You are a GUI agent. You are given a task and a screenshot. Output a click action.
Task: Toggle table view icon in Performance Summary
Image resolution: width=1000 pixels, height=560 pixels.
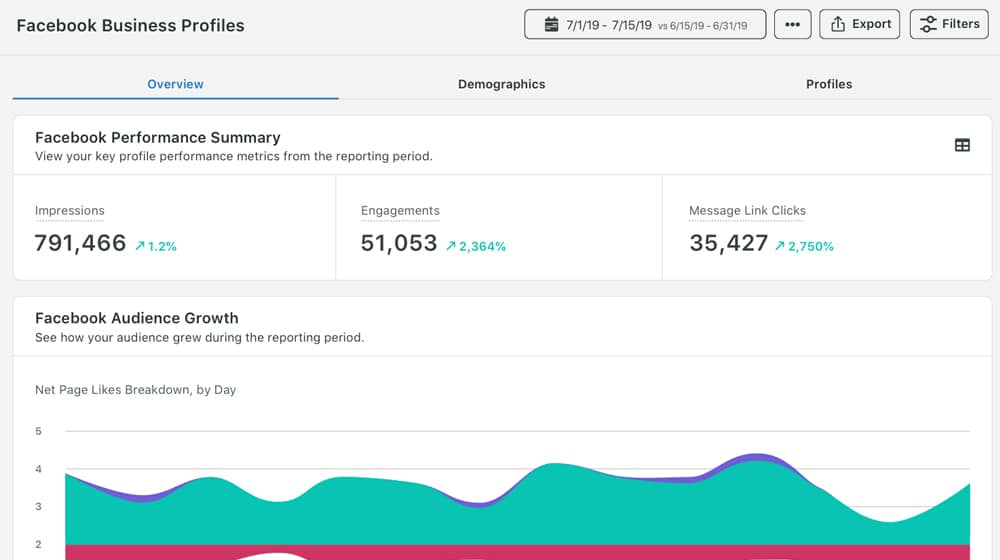(x=962, y=145)
